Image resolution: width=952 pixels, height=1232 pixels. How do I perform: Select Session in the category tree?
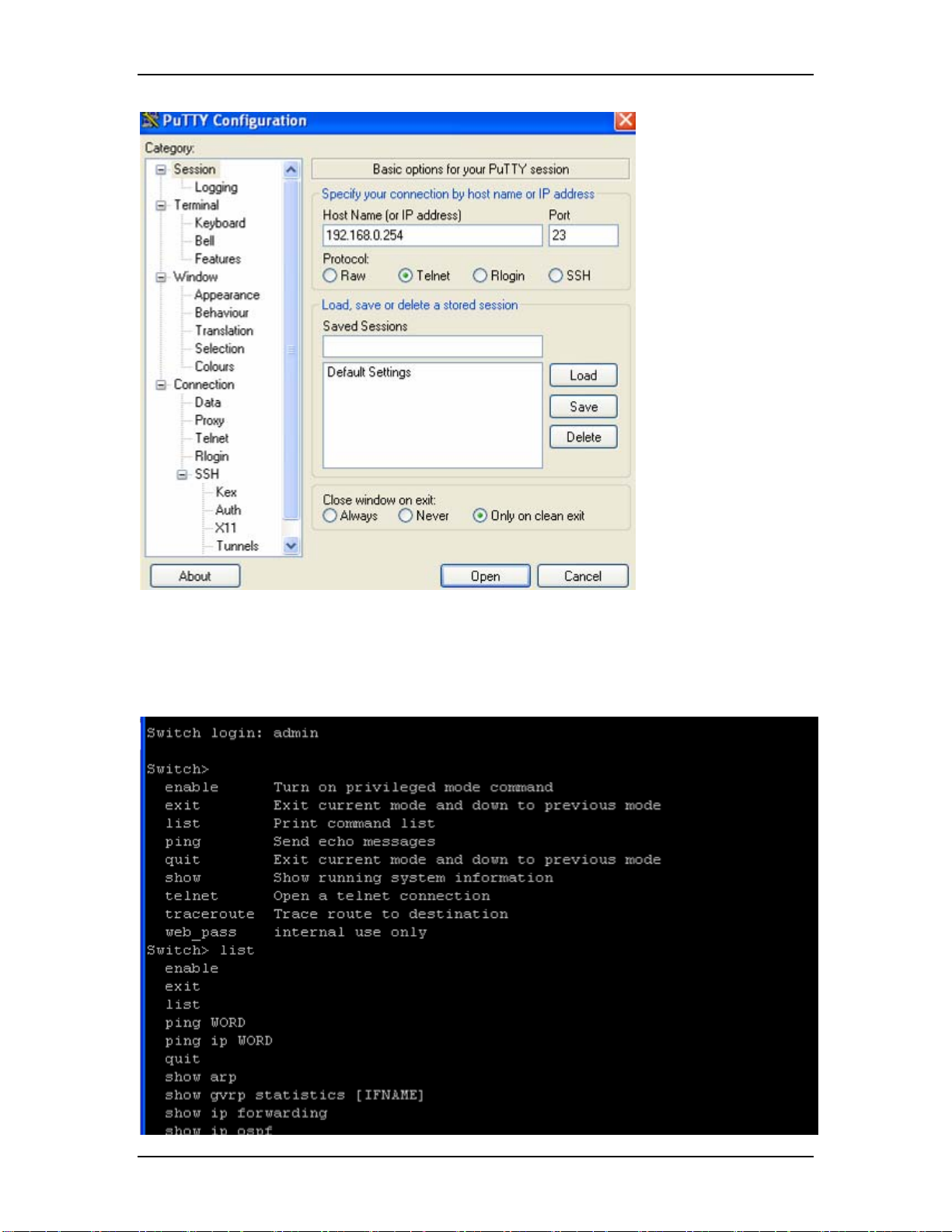click(194, 169)
